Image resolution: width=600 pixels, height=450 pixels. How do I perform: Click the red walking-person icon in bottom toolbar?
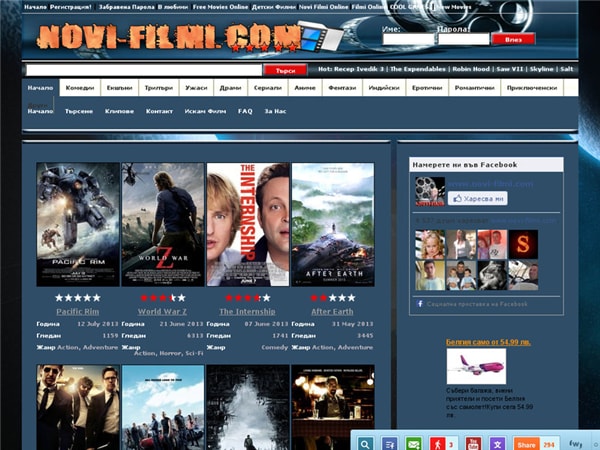pyautogui.click(x=438, y=444)
